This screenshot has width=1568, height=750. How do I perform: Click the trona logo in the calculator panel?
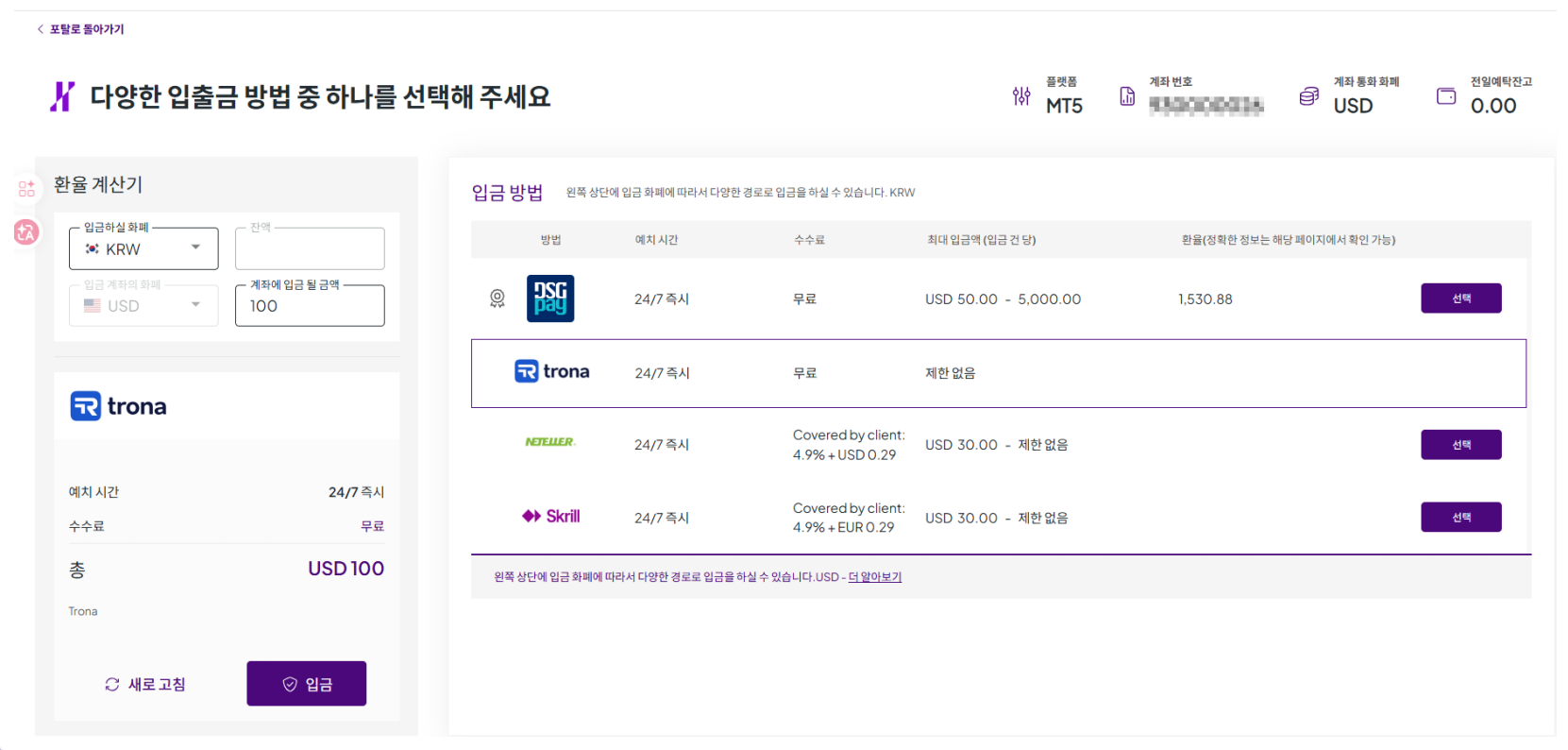pos(119,406)
